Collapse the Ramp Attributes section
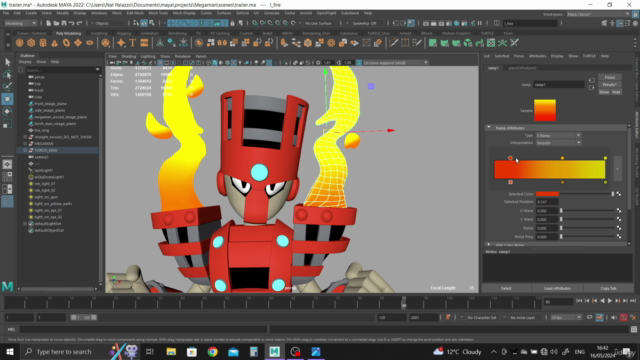Screen dimensions: 640x360 (x=489, y=128)
